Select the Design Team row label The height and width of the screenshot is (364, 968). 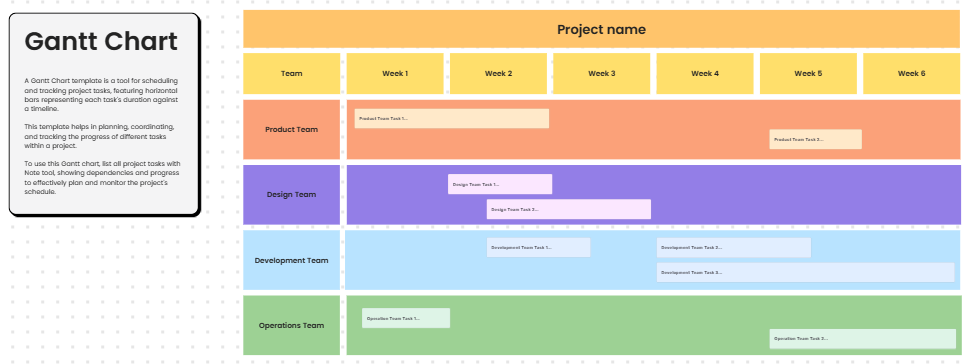coord(291,194)
